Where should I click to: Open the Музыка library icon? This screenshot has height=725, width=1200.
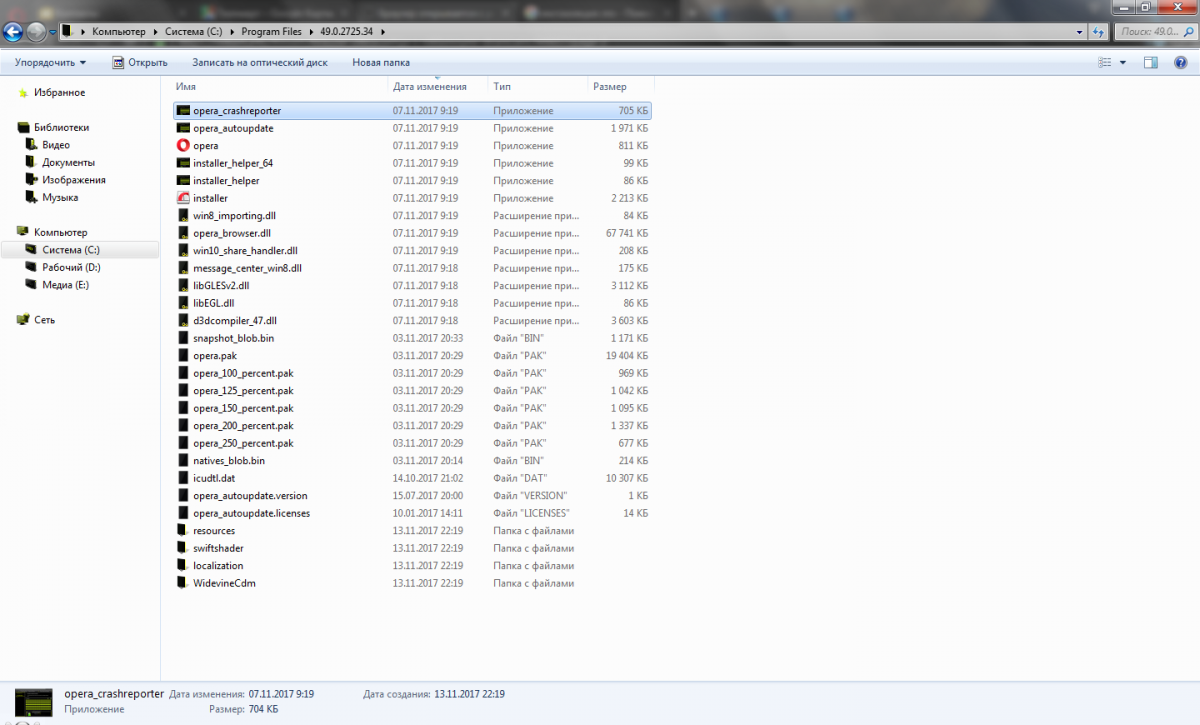point(33,198)
